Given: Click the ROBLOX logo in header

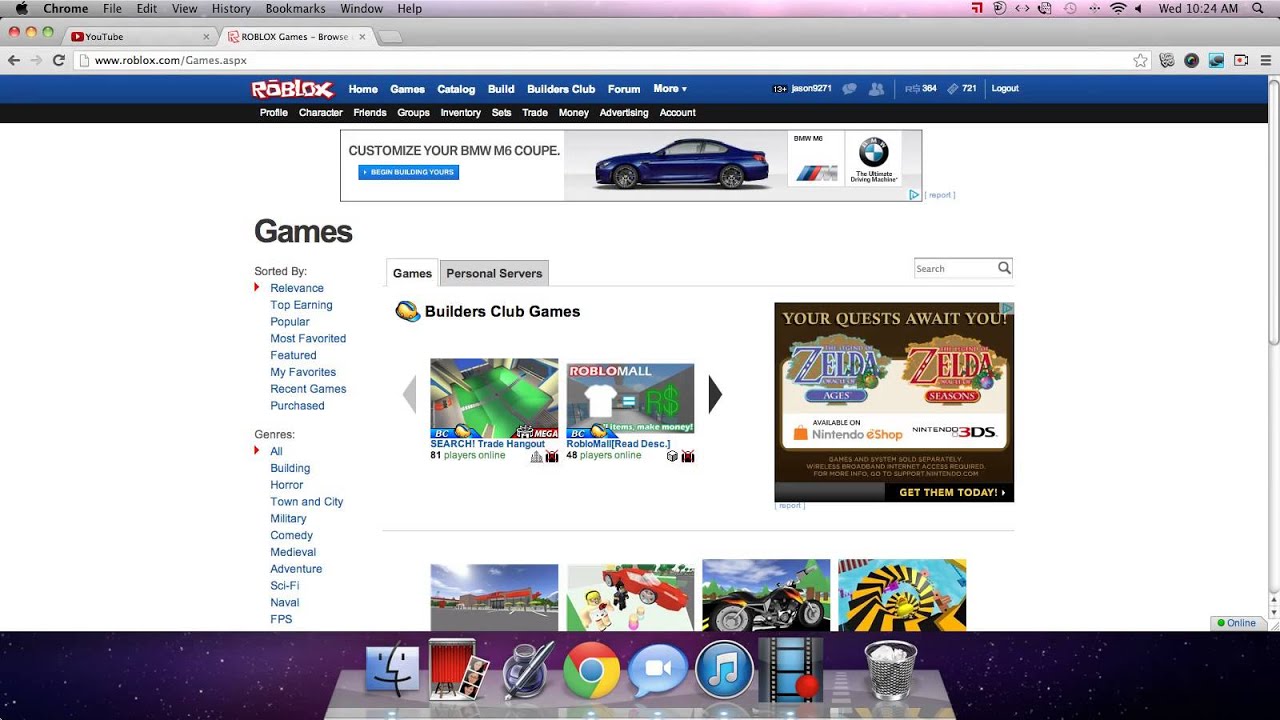Looking at the screenshot, I should tap(292, 89).
